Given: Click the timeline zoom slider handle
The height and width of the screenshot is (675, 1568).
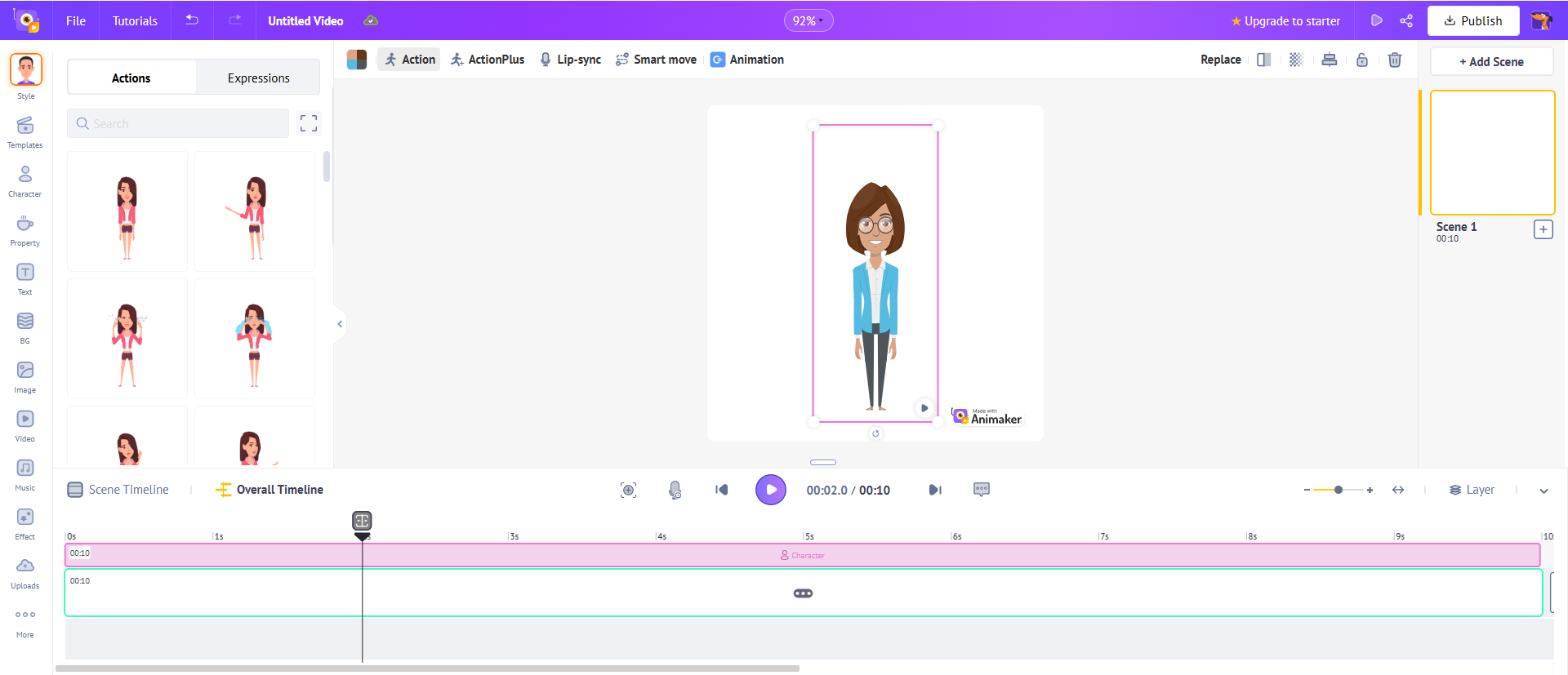Looking at the screenshot, I should point(1339,490).
